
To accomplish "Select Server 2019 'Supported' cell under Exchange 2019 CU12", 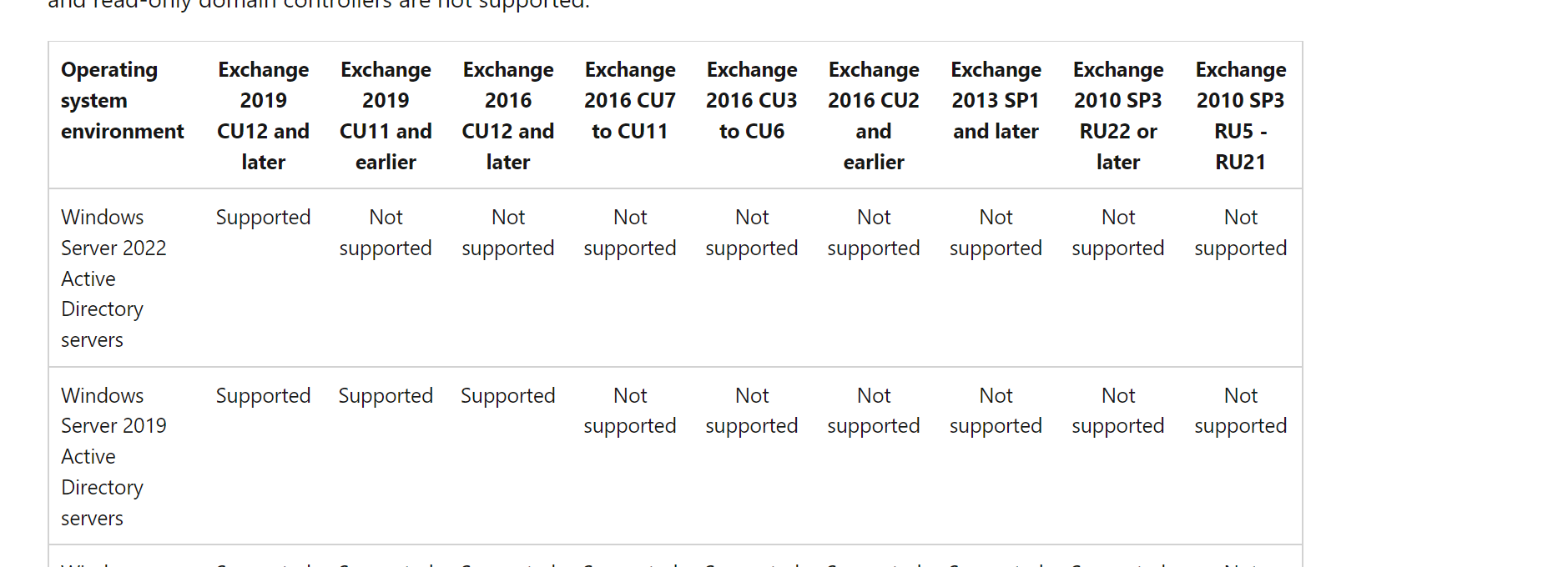I will pos(263,396).
